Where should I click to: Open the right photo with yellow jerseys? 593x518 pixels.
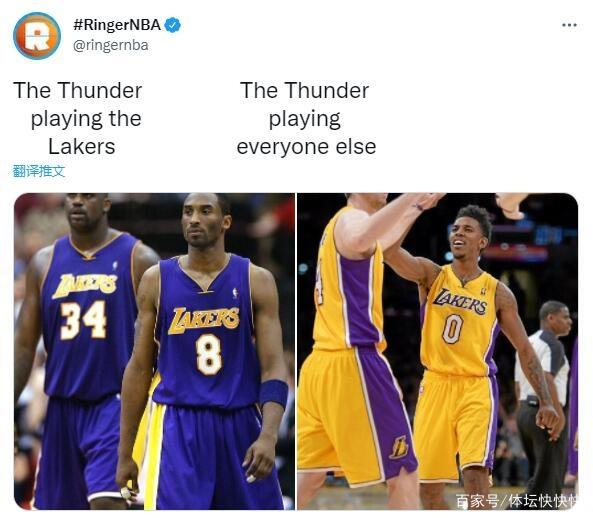point(438,351)
